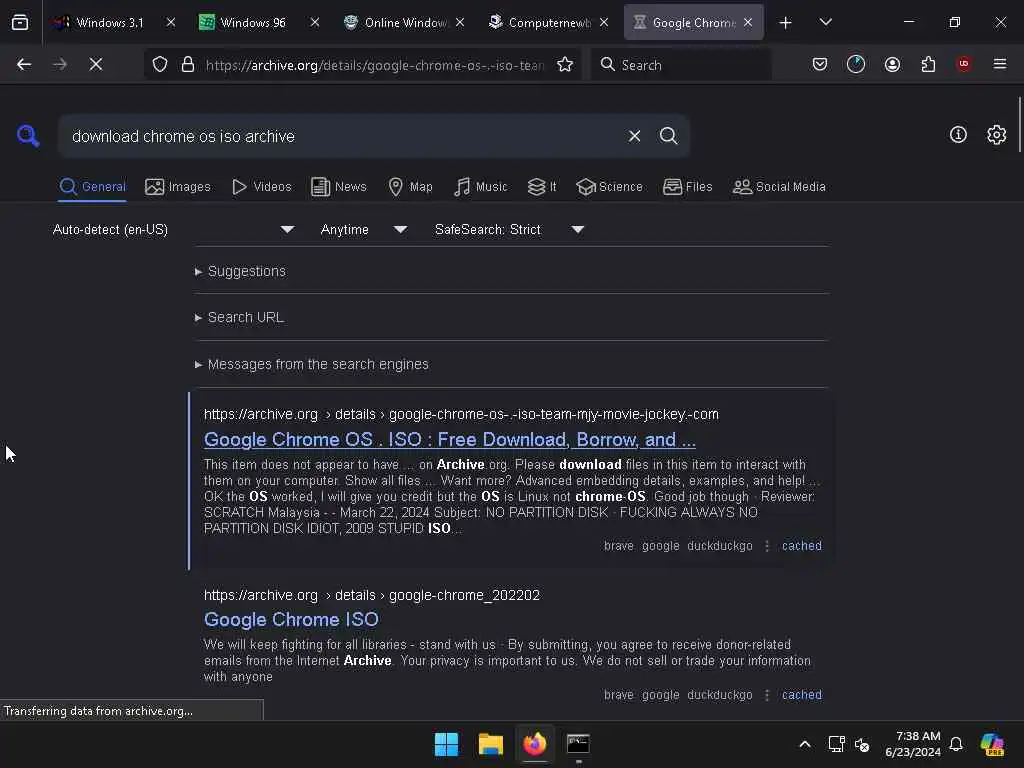The height and width of the screenshot is (768, 1024).
Task: Open cached link of Google Chrome ISO result
Action: [x=801, y=695]
